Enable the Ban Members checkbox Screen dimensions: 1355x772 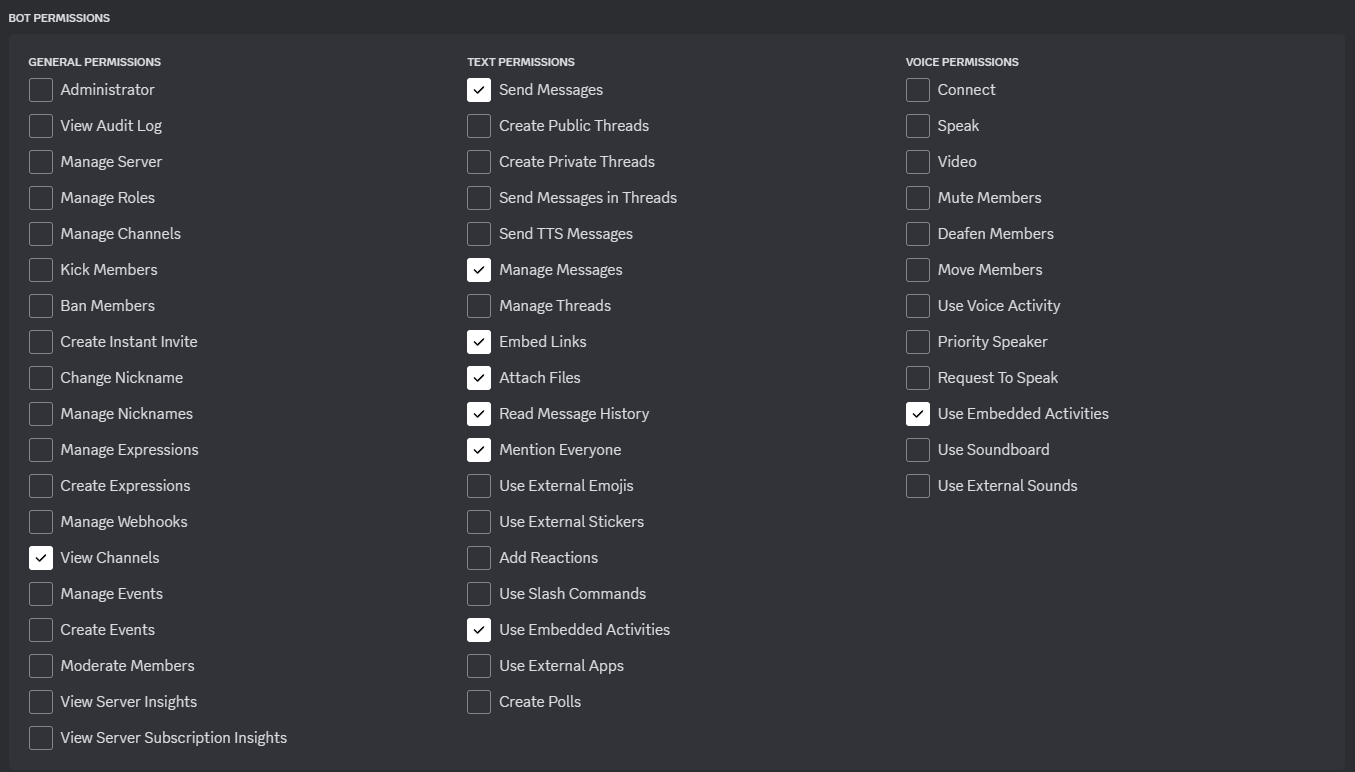[40, 305]
